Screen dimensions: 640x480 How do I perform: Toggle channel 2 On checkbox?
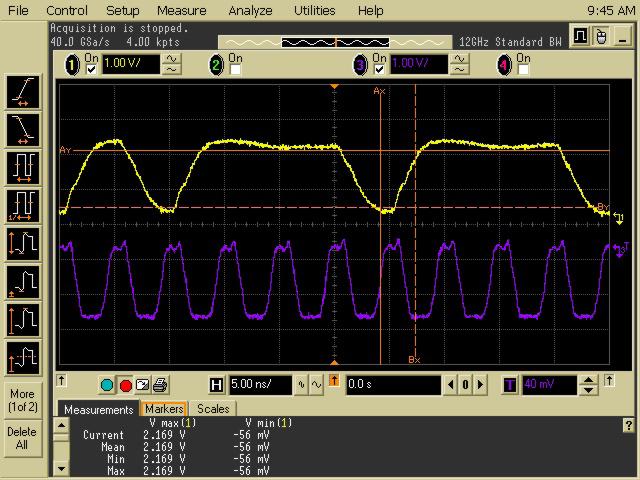pos(235,69)
